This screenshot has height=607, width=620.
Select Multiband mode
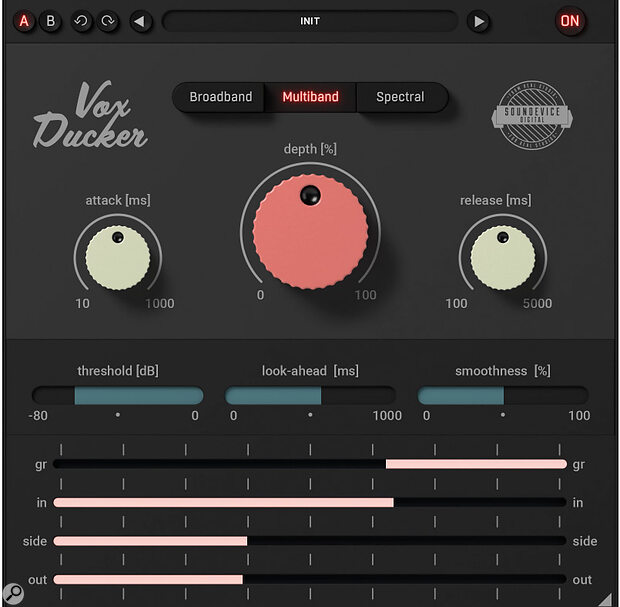pos(310,97)
